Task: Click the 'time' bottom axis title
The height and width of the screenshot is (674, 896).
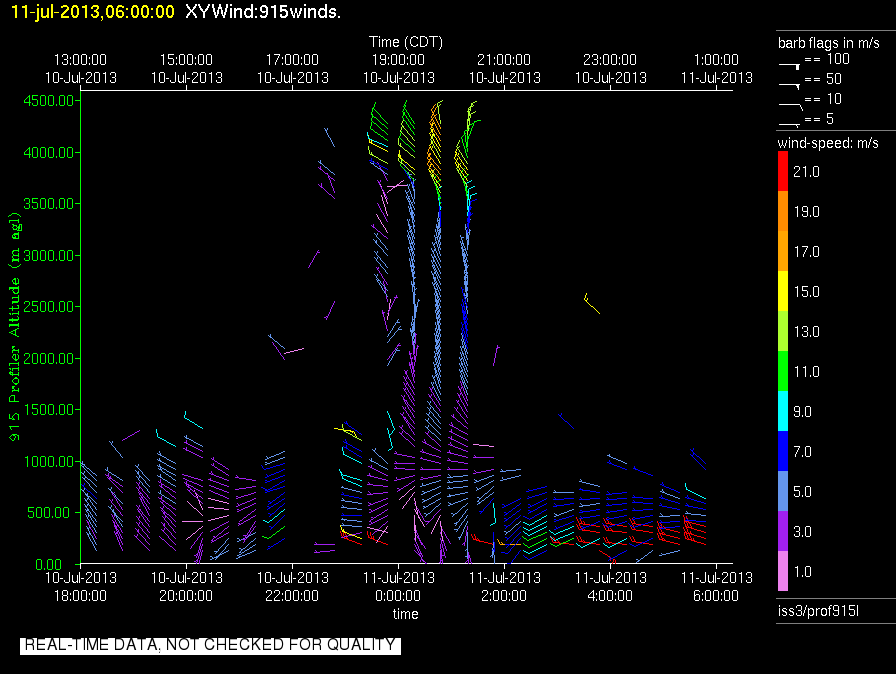Action: click(x=405, y=614)
